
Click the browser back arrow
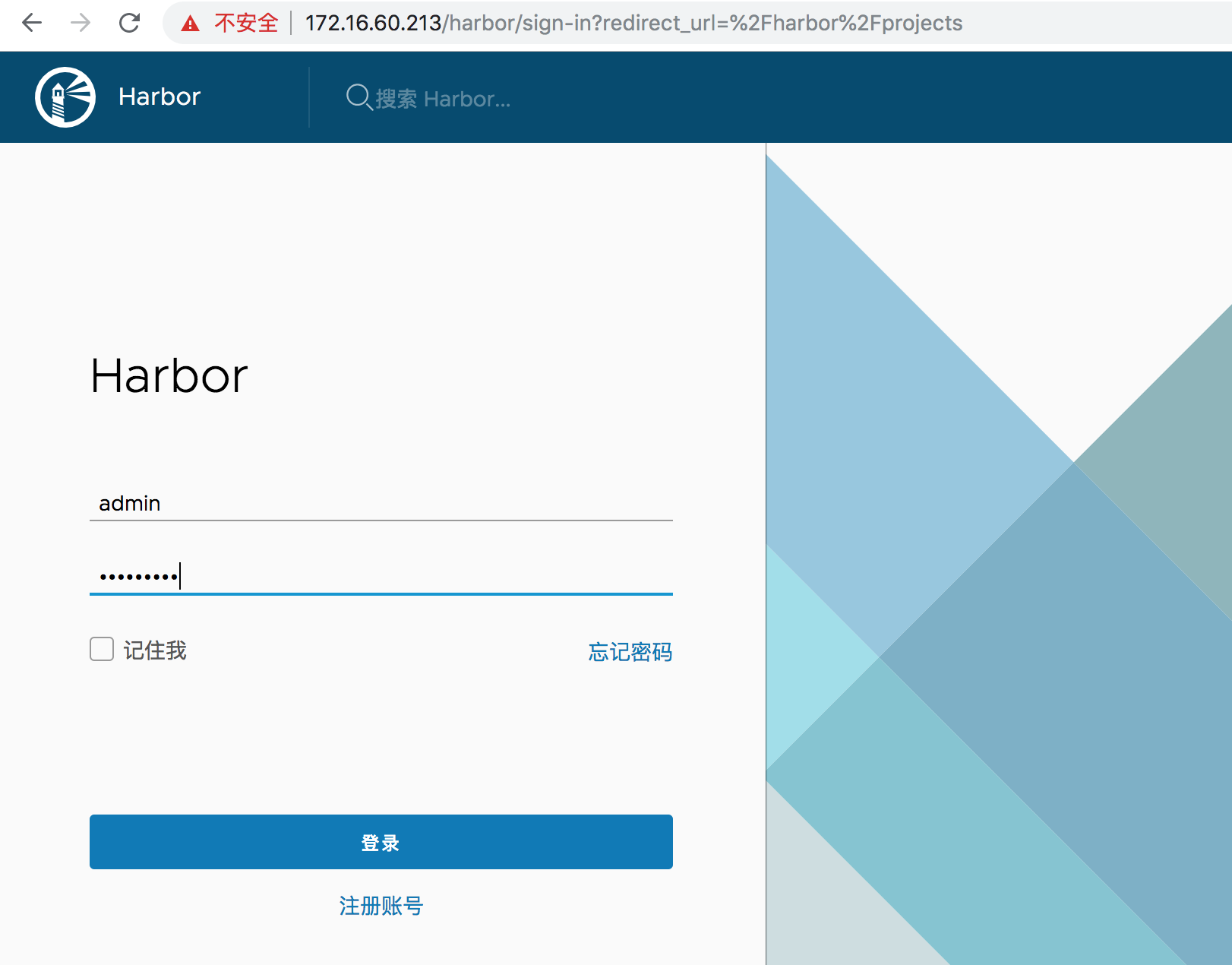tap(32, 23)
